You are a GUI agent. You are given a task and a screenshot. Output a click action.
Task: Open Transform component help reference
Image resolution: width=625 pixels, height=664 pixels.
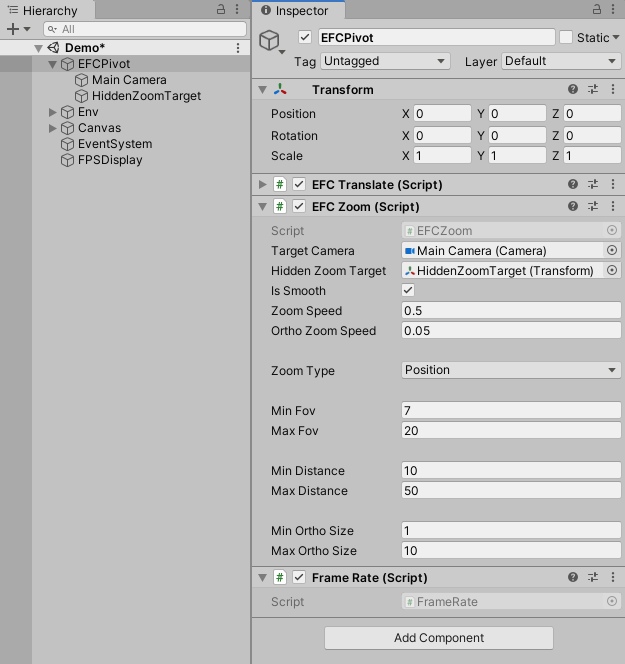click(x=572, y=89)
